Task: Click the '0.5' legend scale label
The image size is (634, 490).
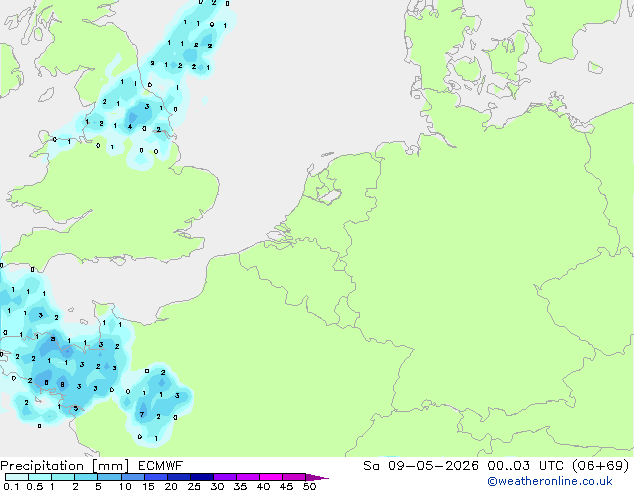Action: click(35, 486)
